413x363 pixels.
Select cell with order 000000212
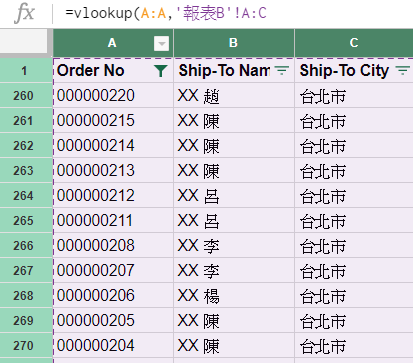113,195
